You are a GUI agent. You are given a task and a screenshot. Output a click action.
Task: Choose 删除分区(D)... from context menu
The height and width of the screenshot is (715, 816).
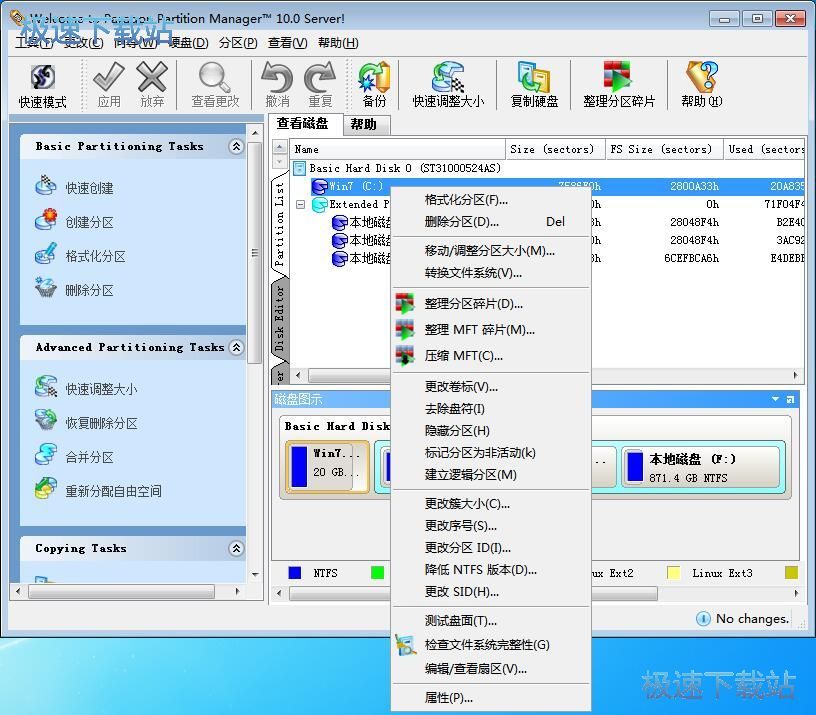tap(491, 222)
